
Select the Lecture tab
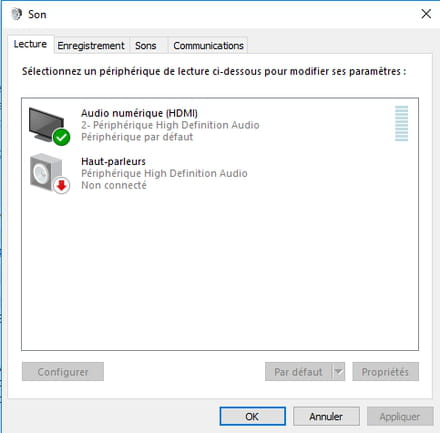tap(30, 44)
